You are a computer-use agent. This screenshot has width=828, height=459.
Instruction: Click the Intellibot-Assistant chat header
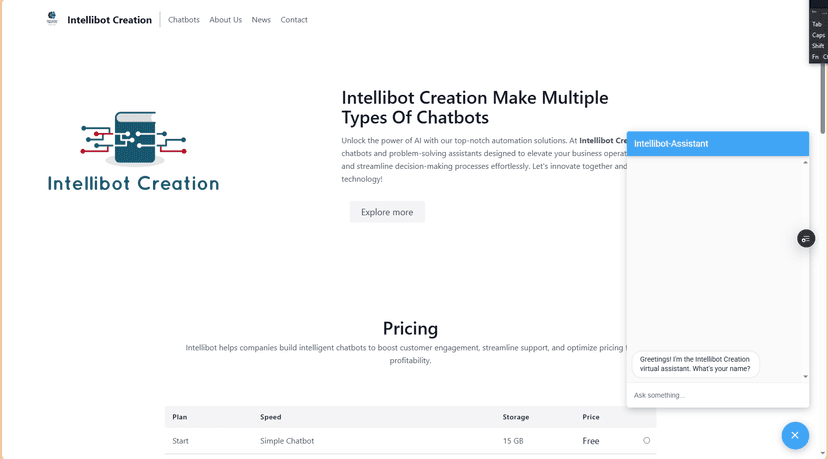(x=717, y=144)
